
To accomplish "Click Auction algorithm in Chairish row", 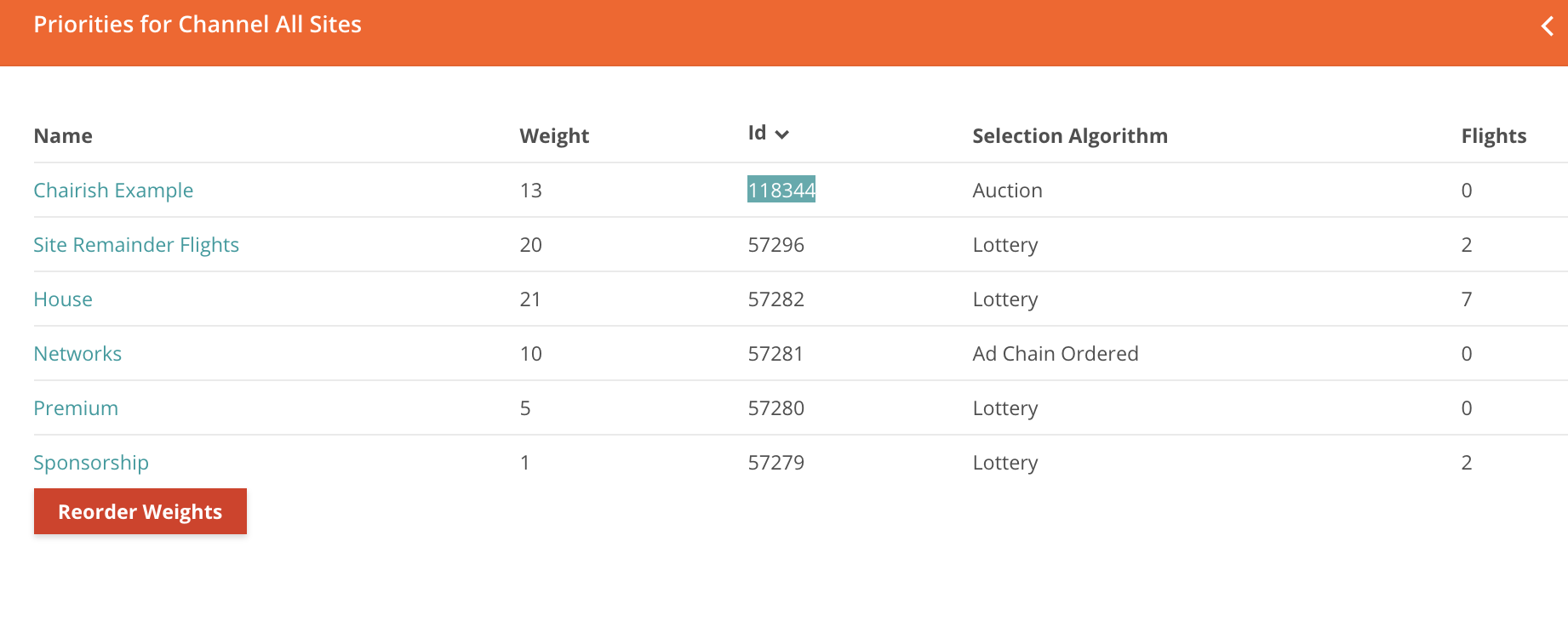I will coord(1007,191).
